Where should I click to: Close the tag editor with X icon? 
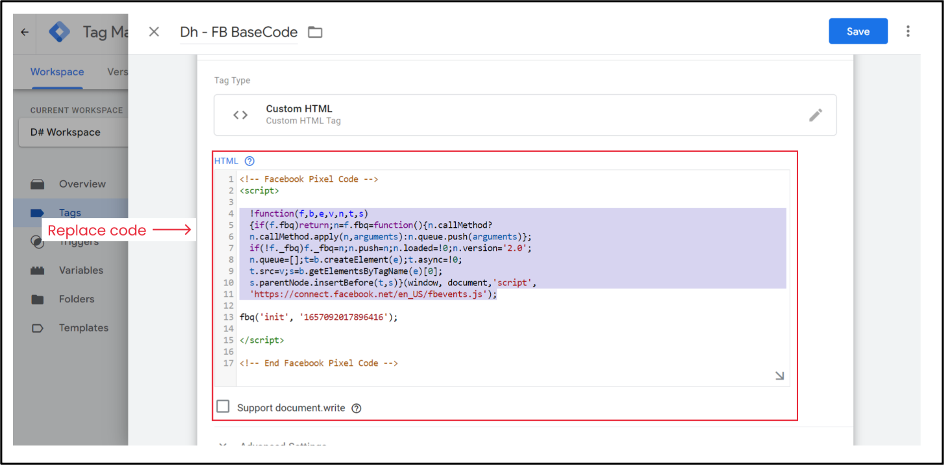154,32
